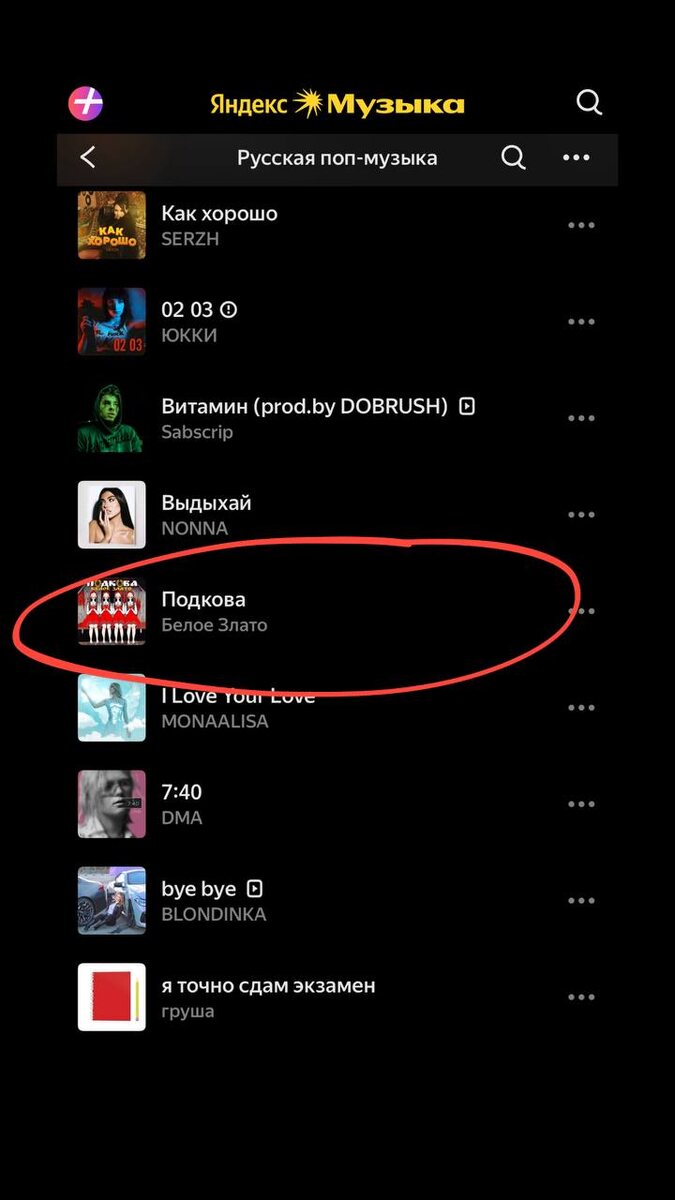The width and height of the screenshot is (675, 1200).
Task: Play the track Подкова
Action: [x=337, y=611]
